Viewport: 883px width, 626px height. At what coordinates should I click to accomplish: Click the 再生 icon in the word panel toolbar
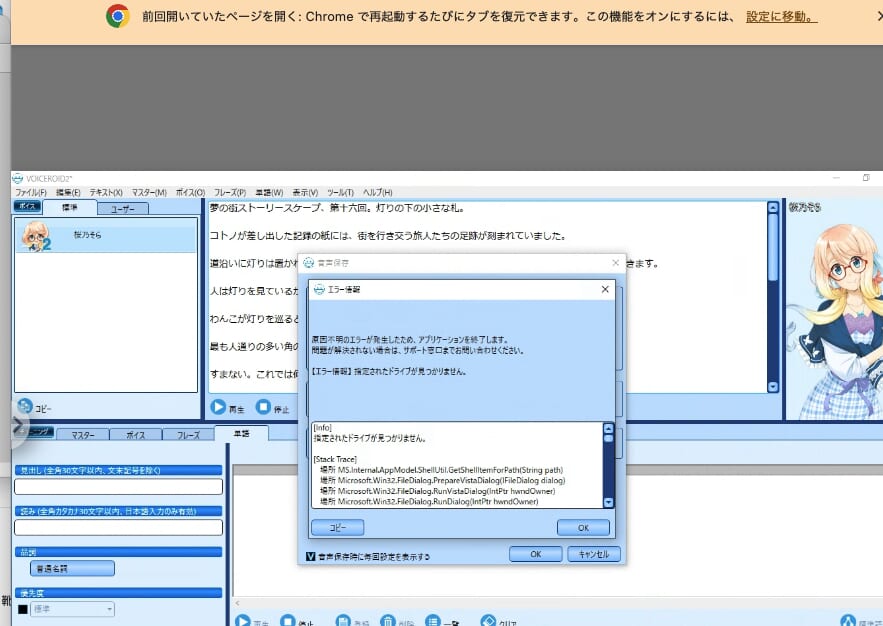click(x=243, y=621)
